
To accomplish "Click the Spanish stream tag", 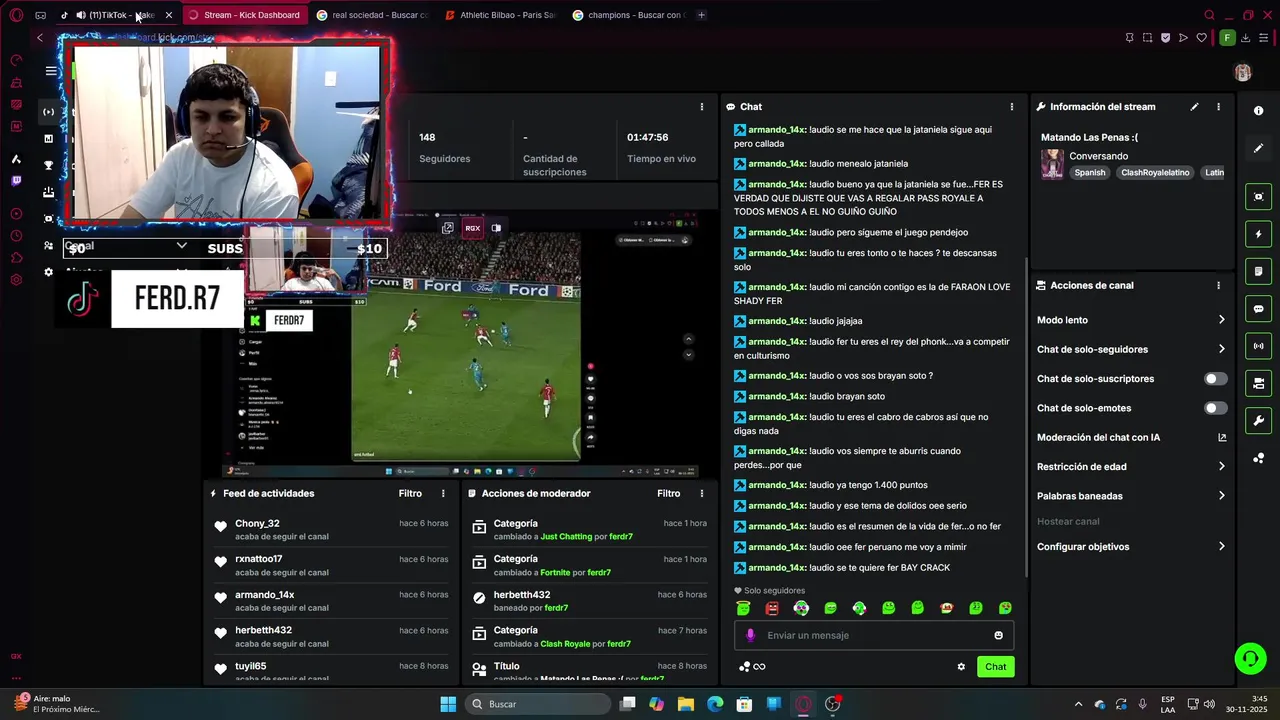I will (1090, 173).
